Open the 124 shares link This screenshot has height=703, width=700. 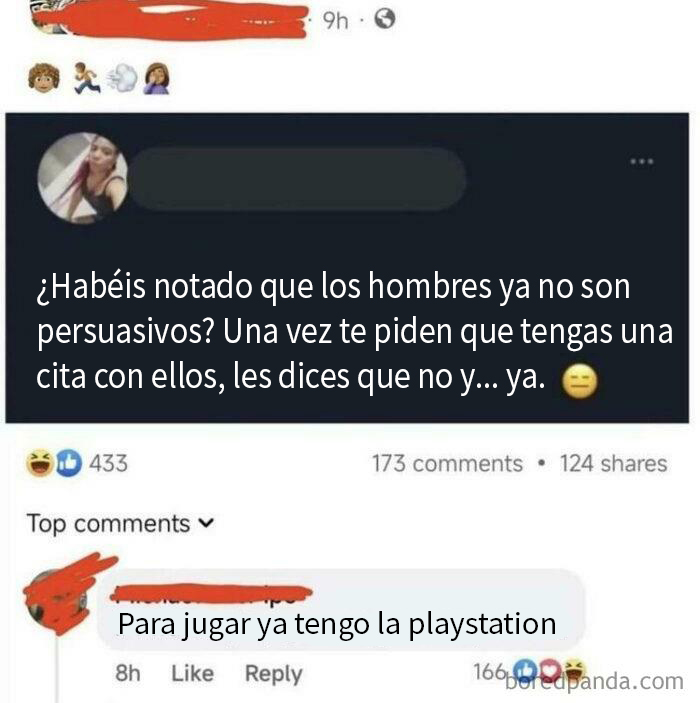(613, 464)
